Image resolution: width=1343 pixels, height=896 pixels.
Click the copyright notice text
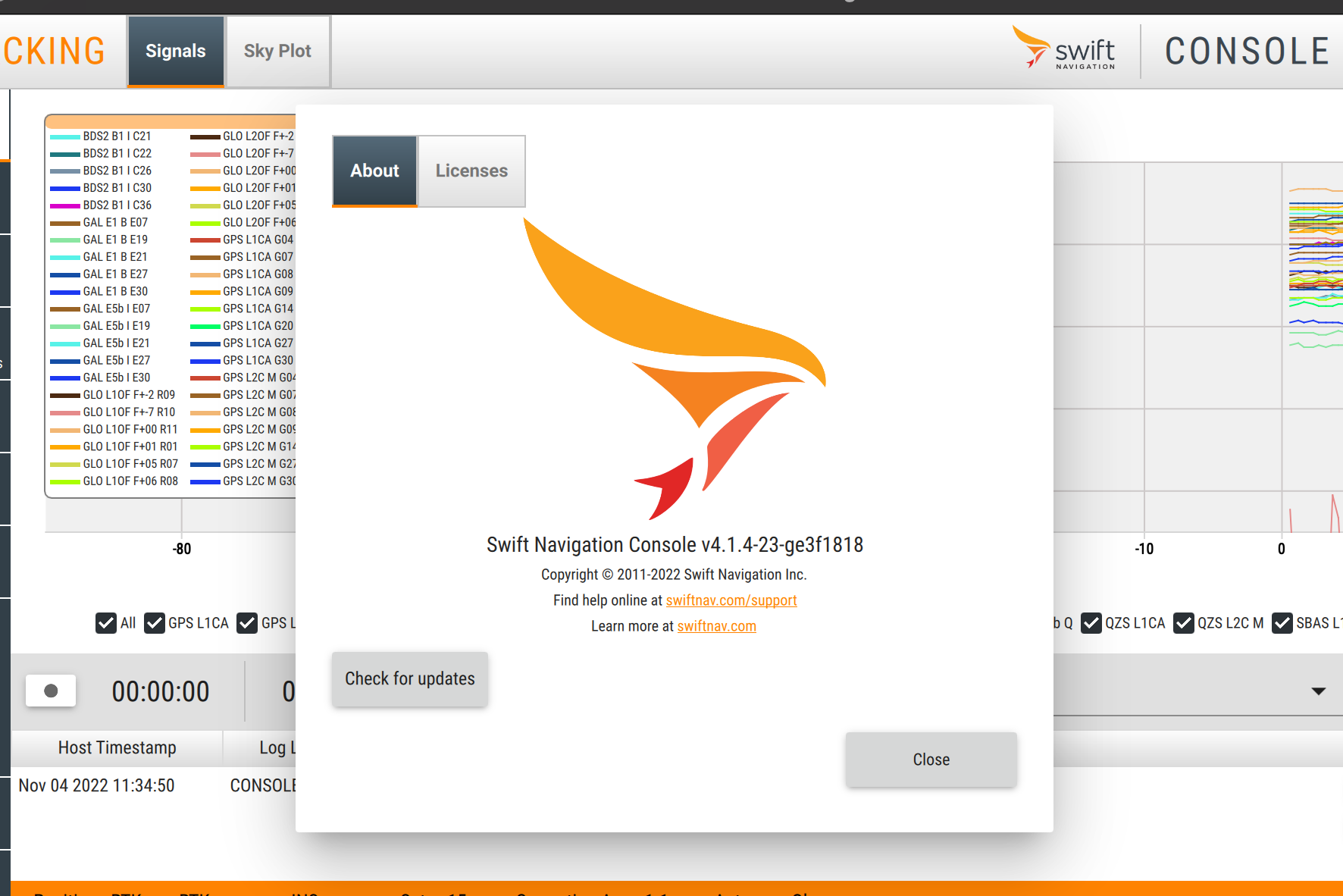tap(674, 575)
